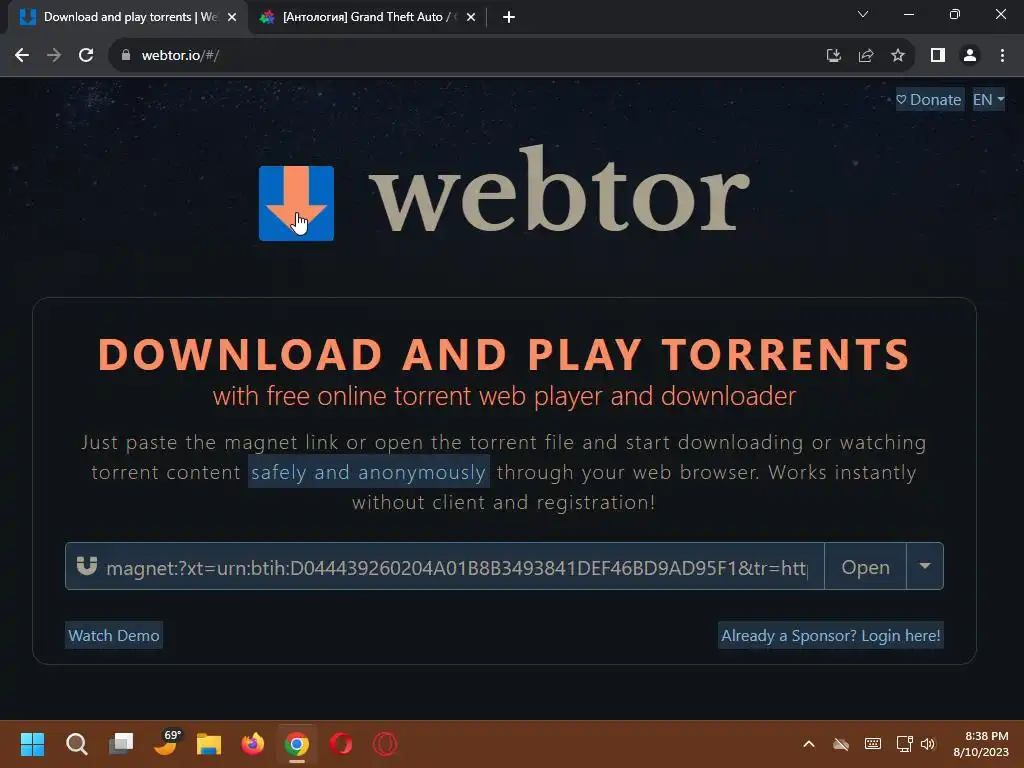Viewport: 1024px width, 768px height.
Task: Click the touch keyboard tray icon
Action: click(x=872, y=744)
